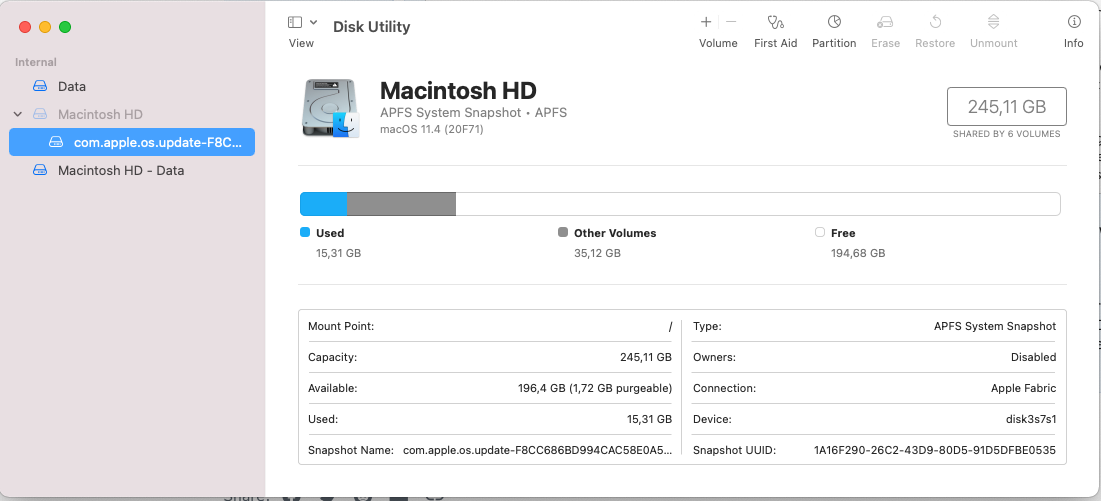The height and width of the screenshot is (501, 1101).
Task: Click the Macintosh HD - Data drive icon
Action: point(41,170)
